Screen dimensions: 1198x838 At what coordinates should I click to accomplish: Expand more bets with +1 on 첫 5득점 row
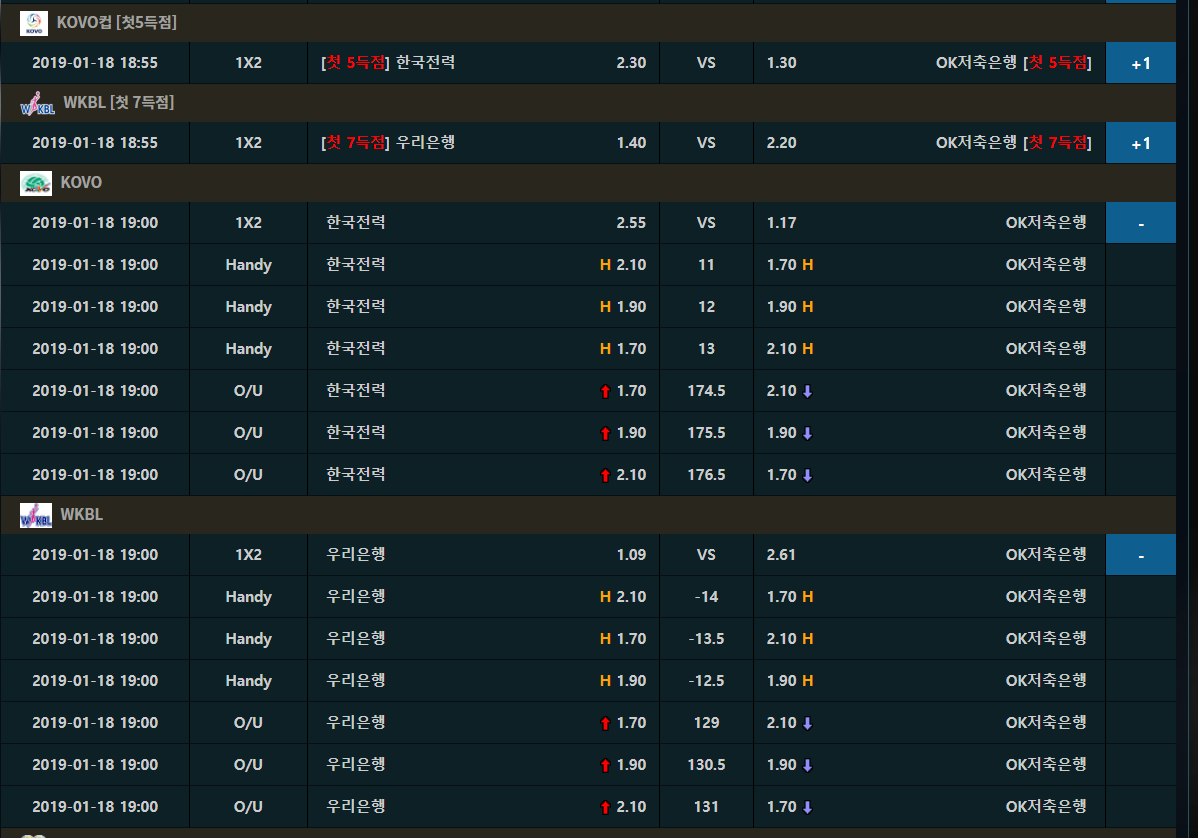[x=1141, y=63]
